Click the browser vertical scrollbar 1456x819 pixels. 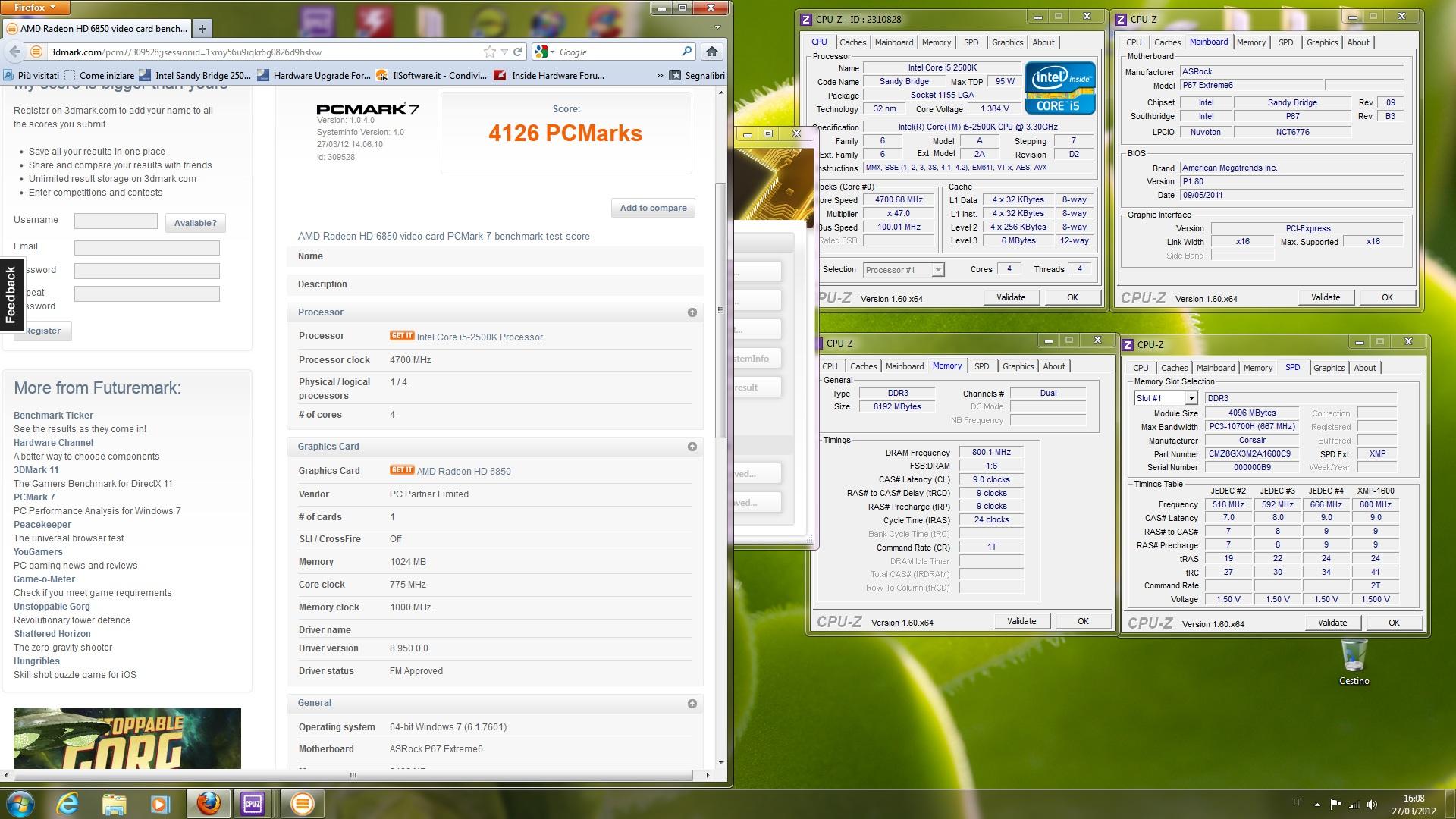click(720, 310)
